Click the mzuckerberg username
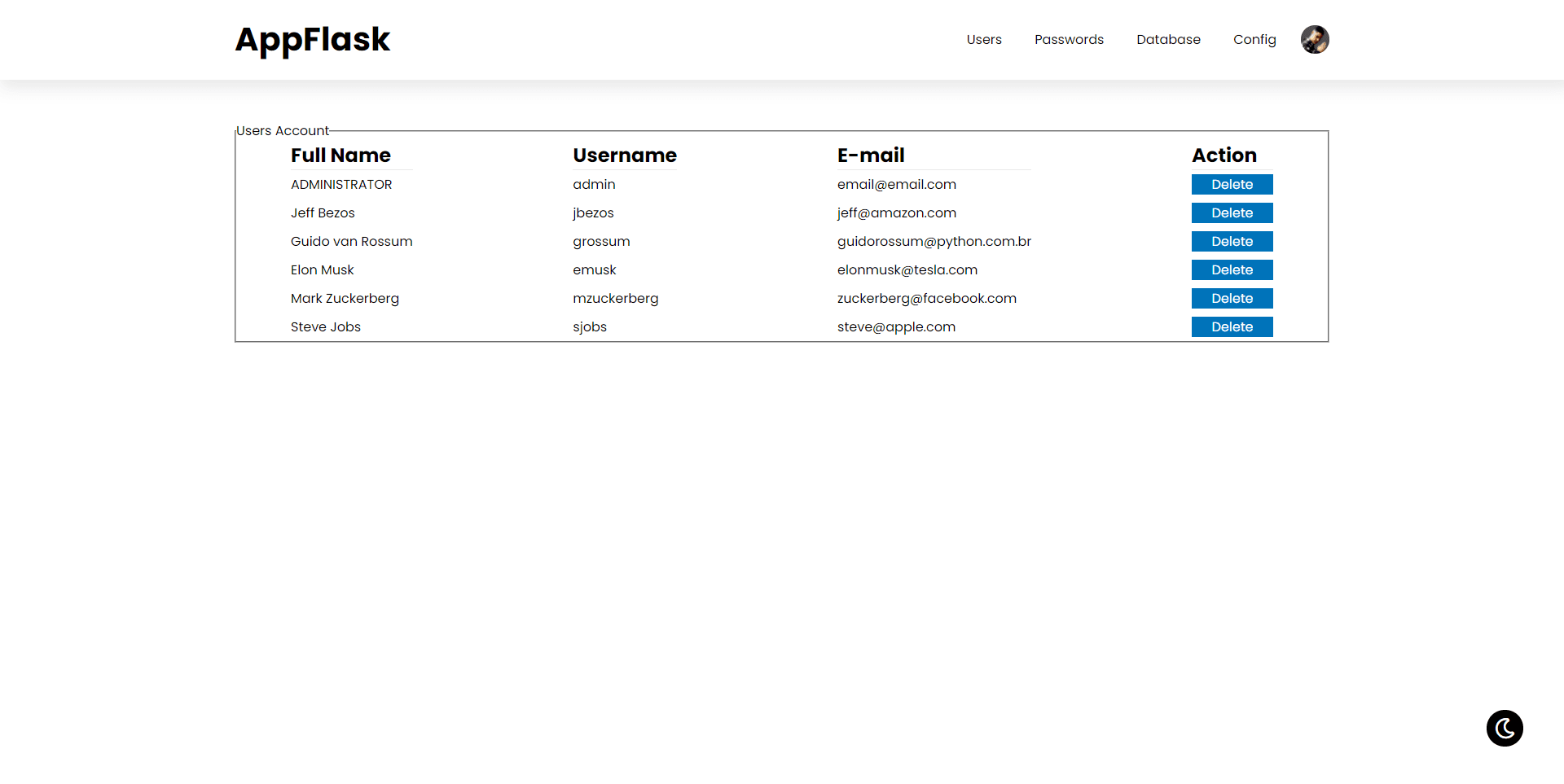 [615, 299]
